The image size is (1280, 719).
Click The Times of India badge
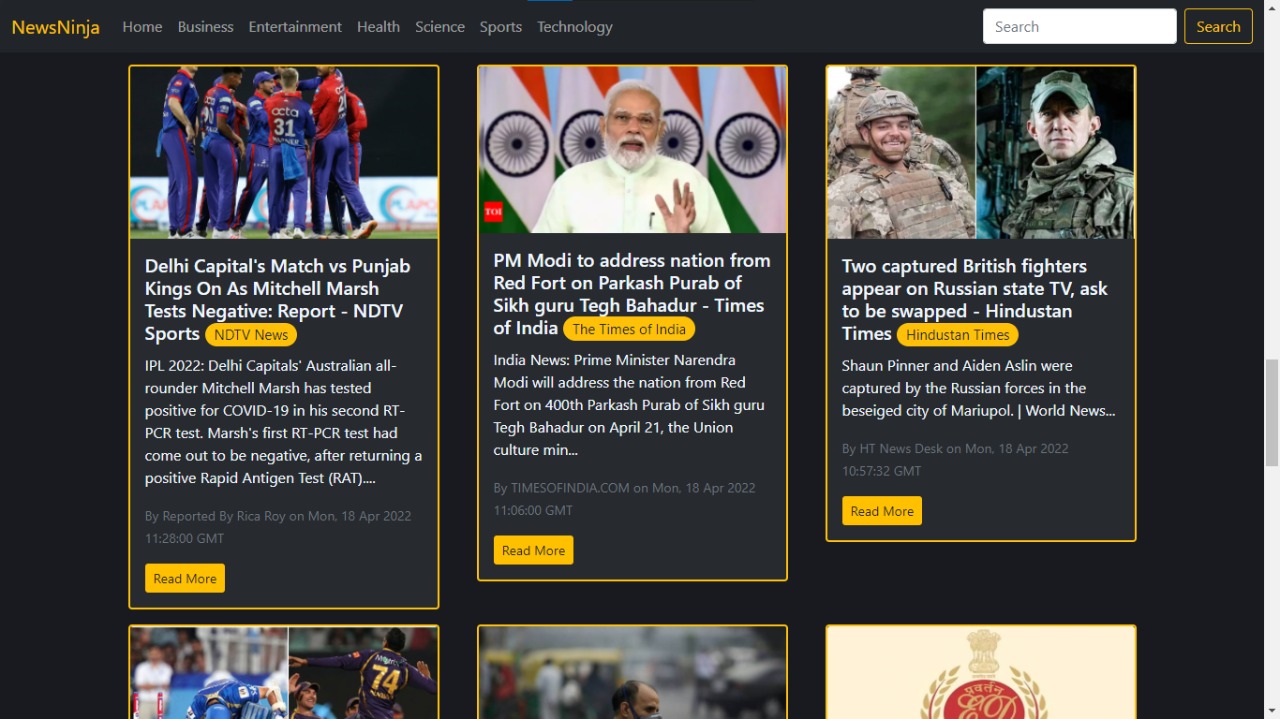pyautogui.click(x=629, y=329)
